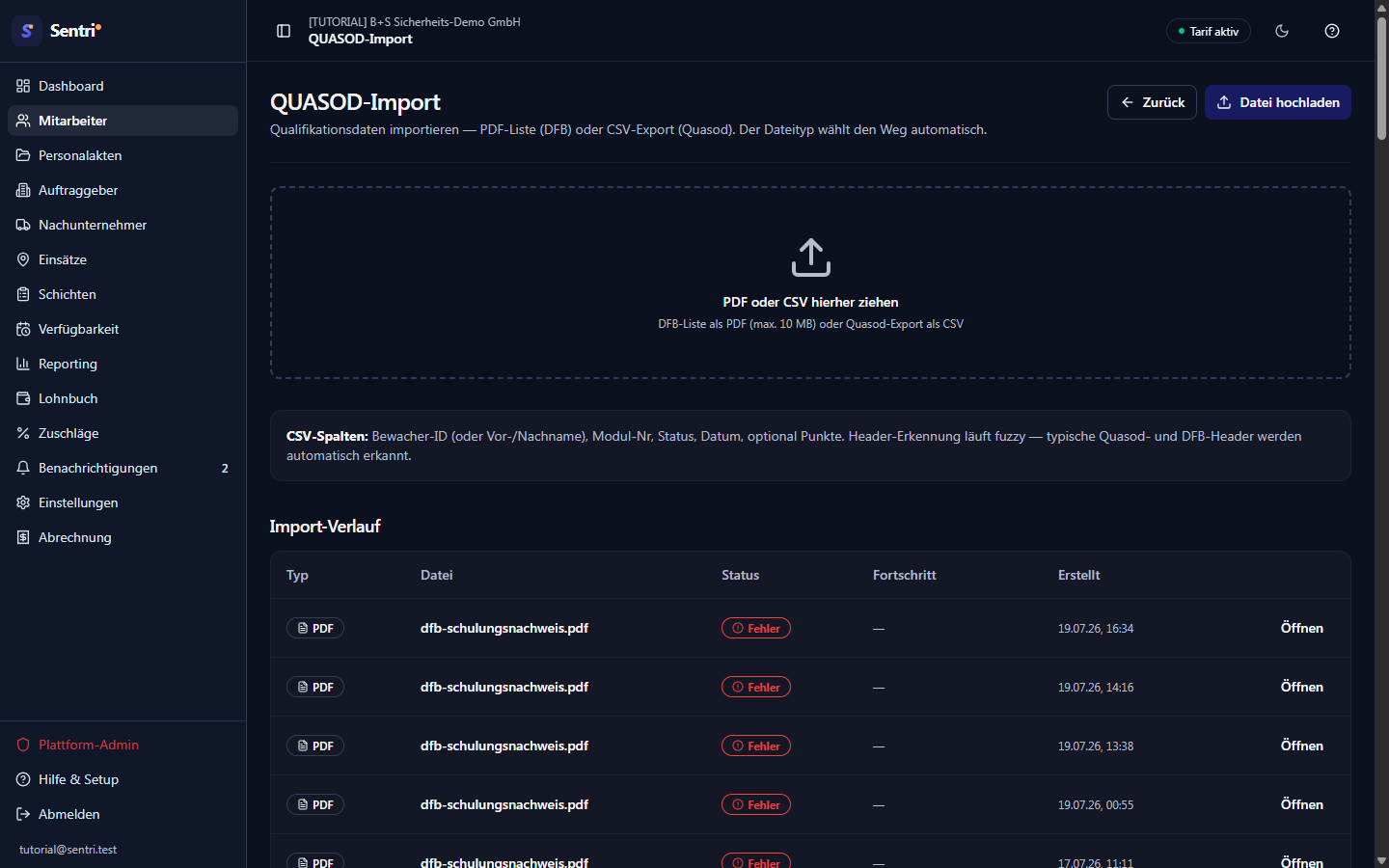Select Schichten in the sidebar
This screenshot has height=868, width=1389.
(x=123, y=294)
